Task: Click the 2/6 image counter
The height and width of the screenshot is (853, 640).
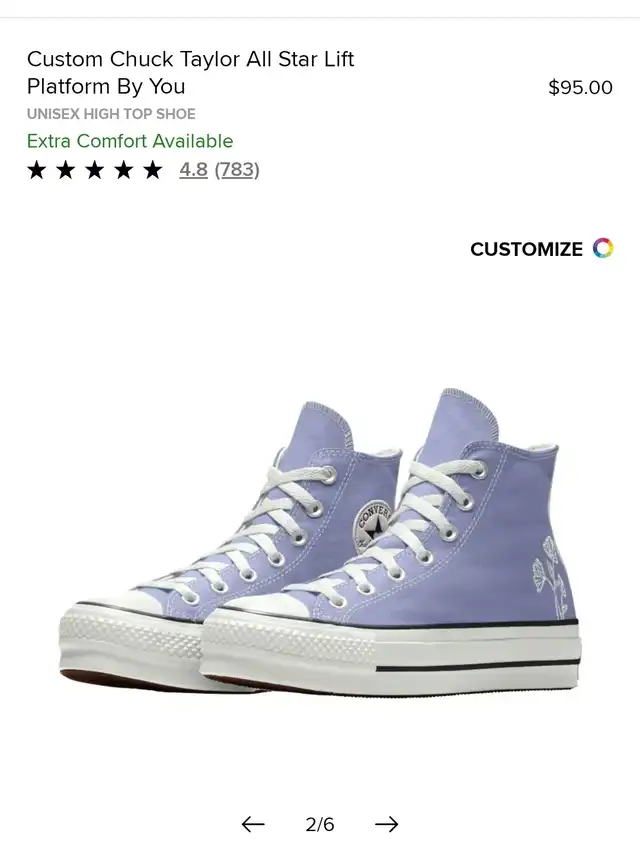Action: point(320,824)
